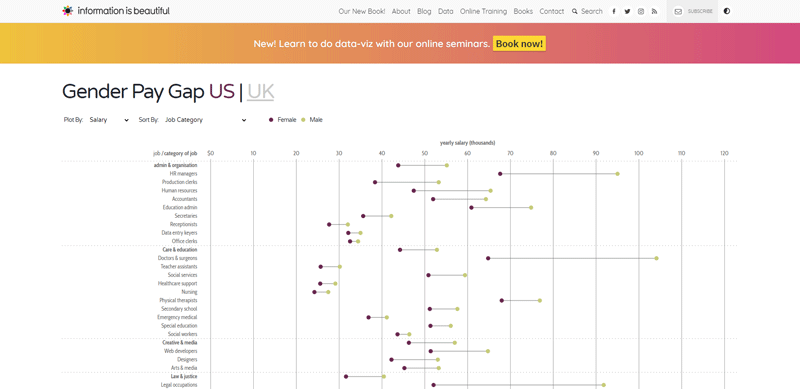The width and height of the screenshot is (800, 389).
Task: Open the Instagram icon link
Action: click(x=641, y=11)
